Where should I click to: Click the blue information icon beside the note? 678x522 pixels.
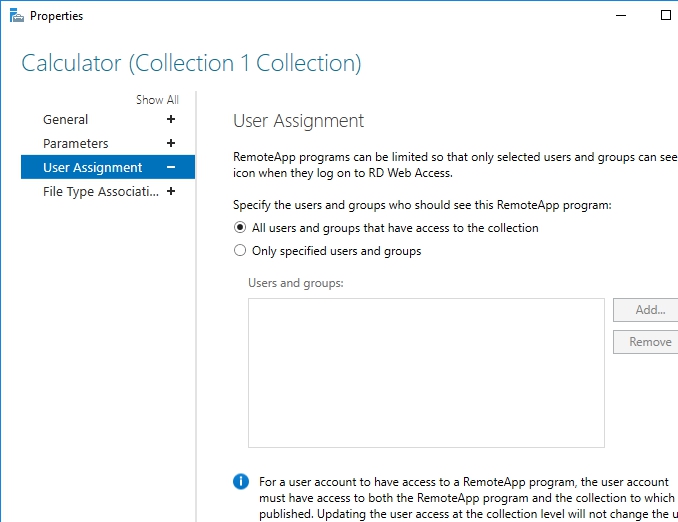pyautogui.click(x=241, y=482)
